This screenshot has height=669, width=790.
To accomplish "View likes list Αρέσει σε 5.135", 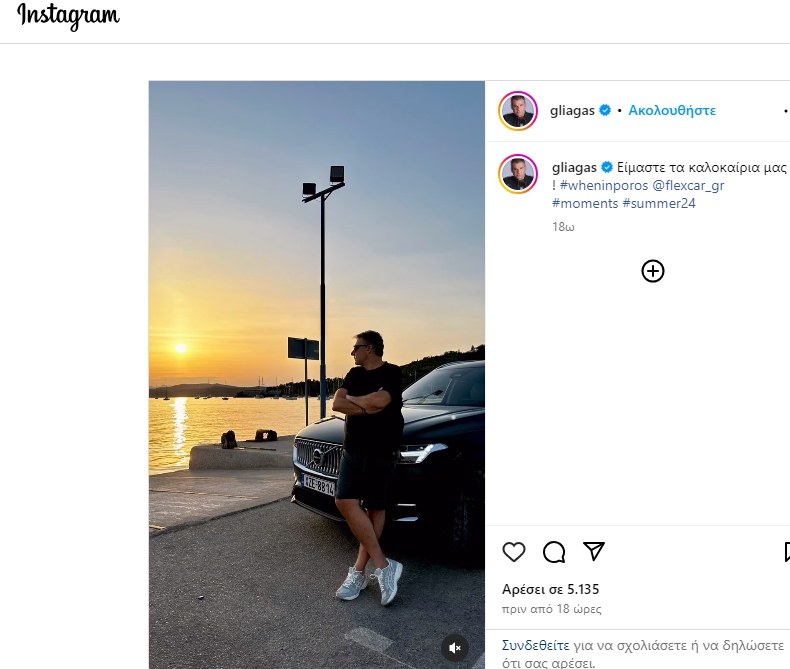I will coord(550,589).
